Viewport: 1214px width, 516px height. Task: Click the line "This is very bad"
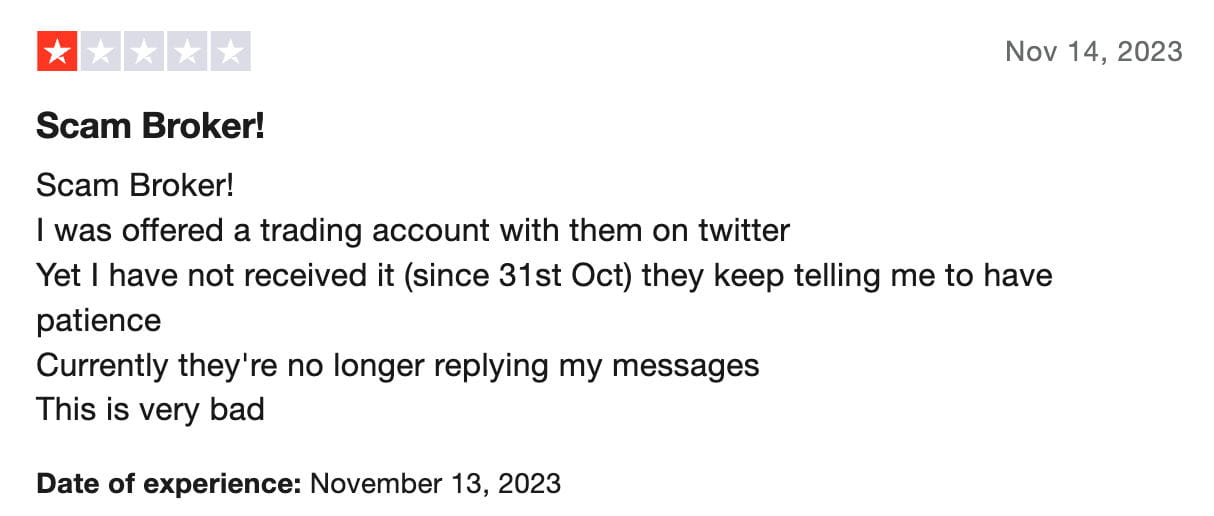point(150,409)
